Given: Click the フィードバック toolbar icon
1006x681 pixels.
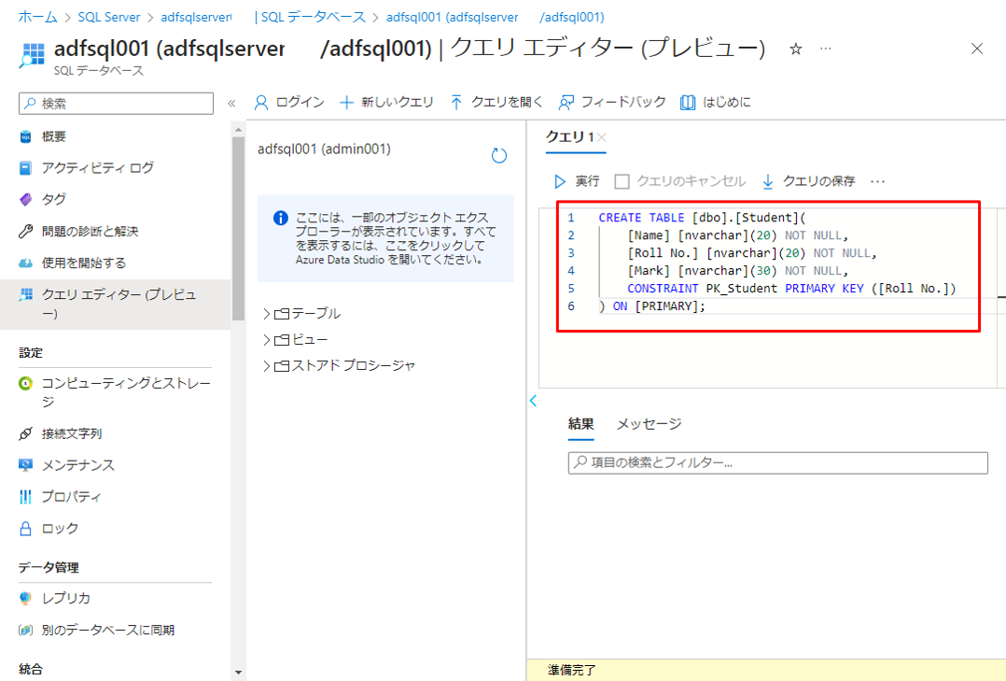Looking at the screenshot, I should point(566,102).
